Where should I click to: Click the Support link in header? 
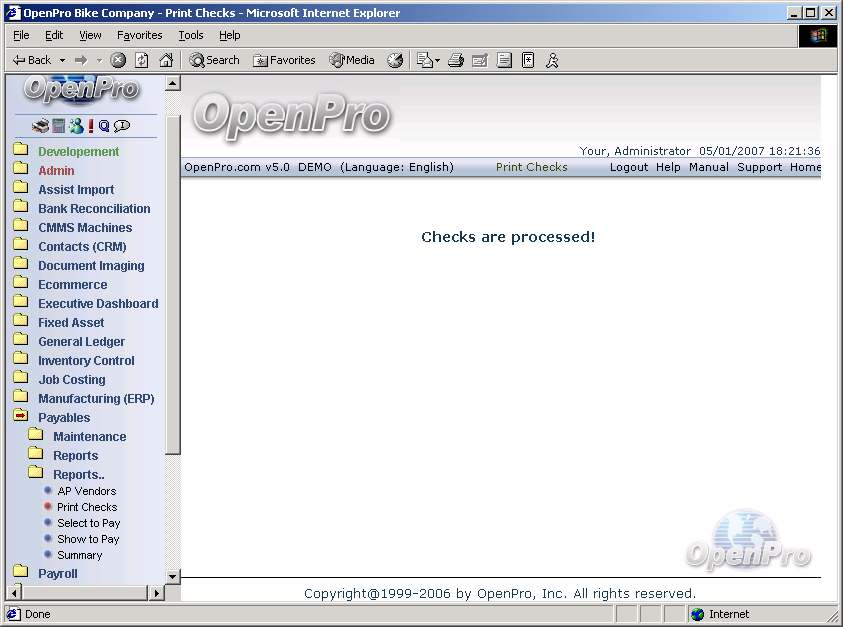(759, 167)
